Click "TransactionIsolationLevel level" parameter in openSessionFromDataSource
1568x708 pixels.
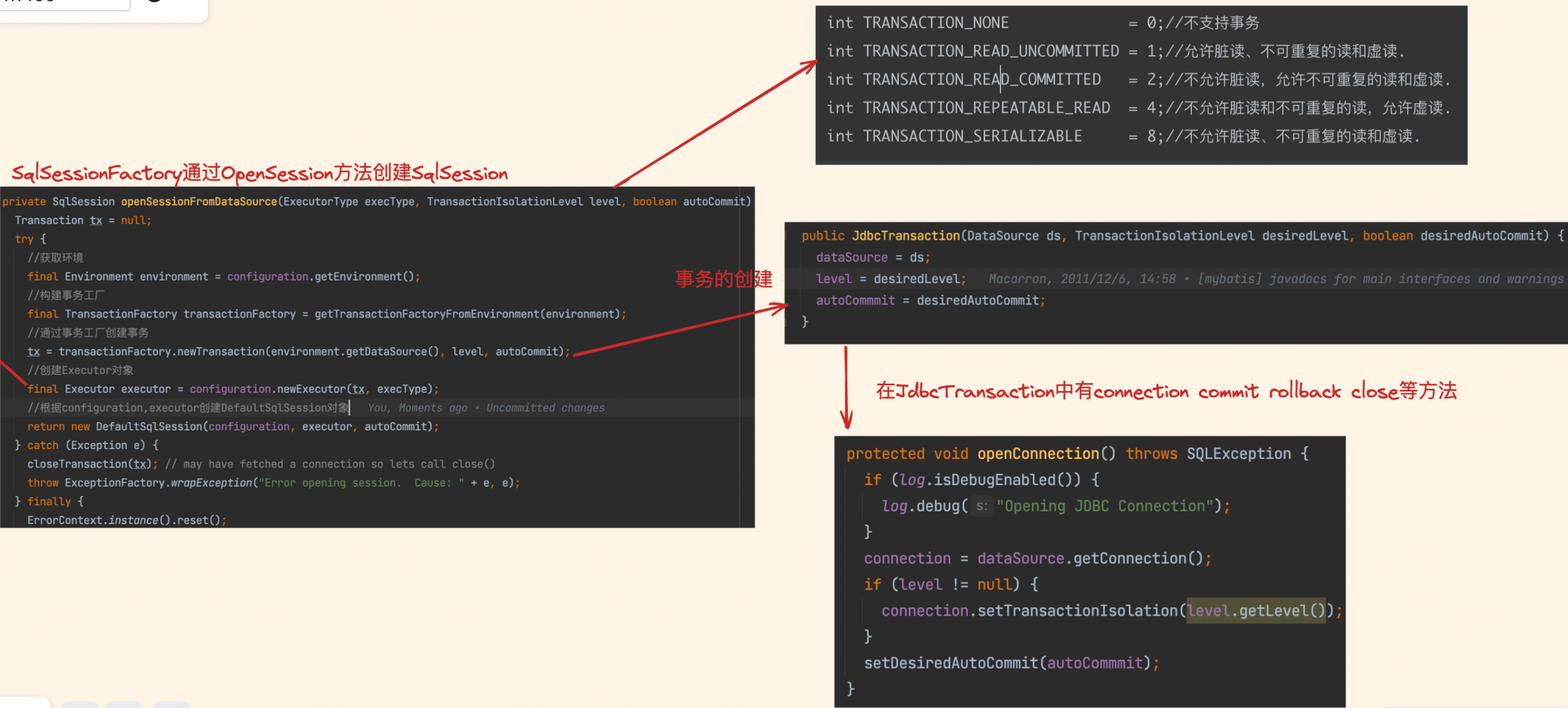[524, 202]
